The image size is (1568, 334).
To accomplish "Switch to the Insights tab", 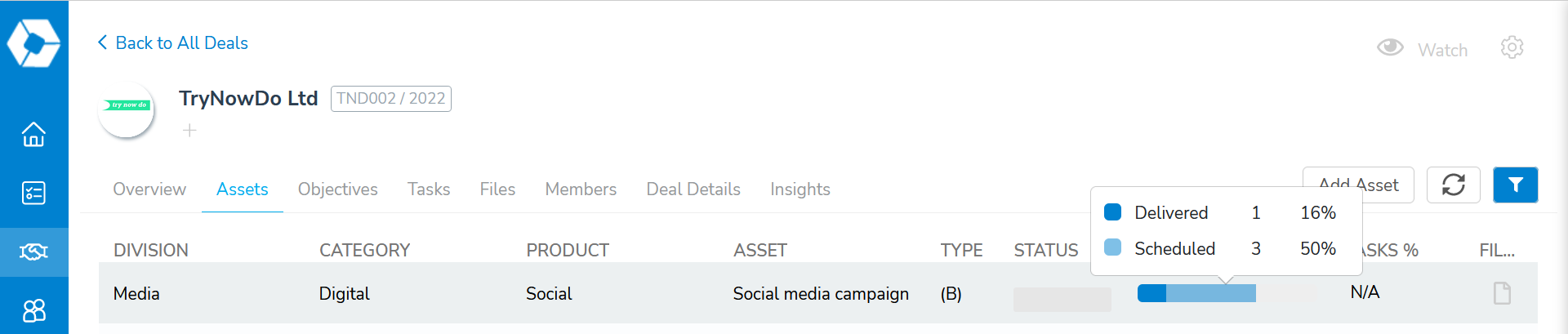I will (x=800, y=189).
